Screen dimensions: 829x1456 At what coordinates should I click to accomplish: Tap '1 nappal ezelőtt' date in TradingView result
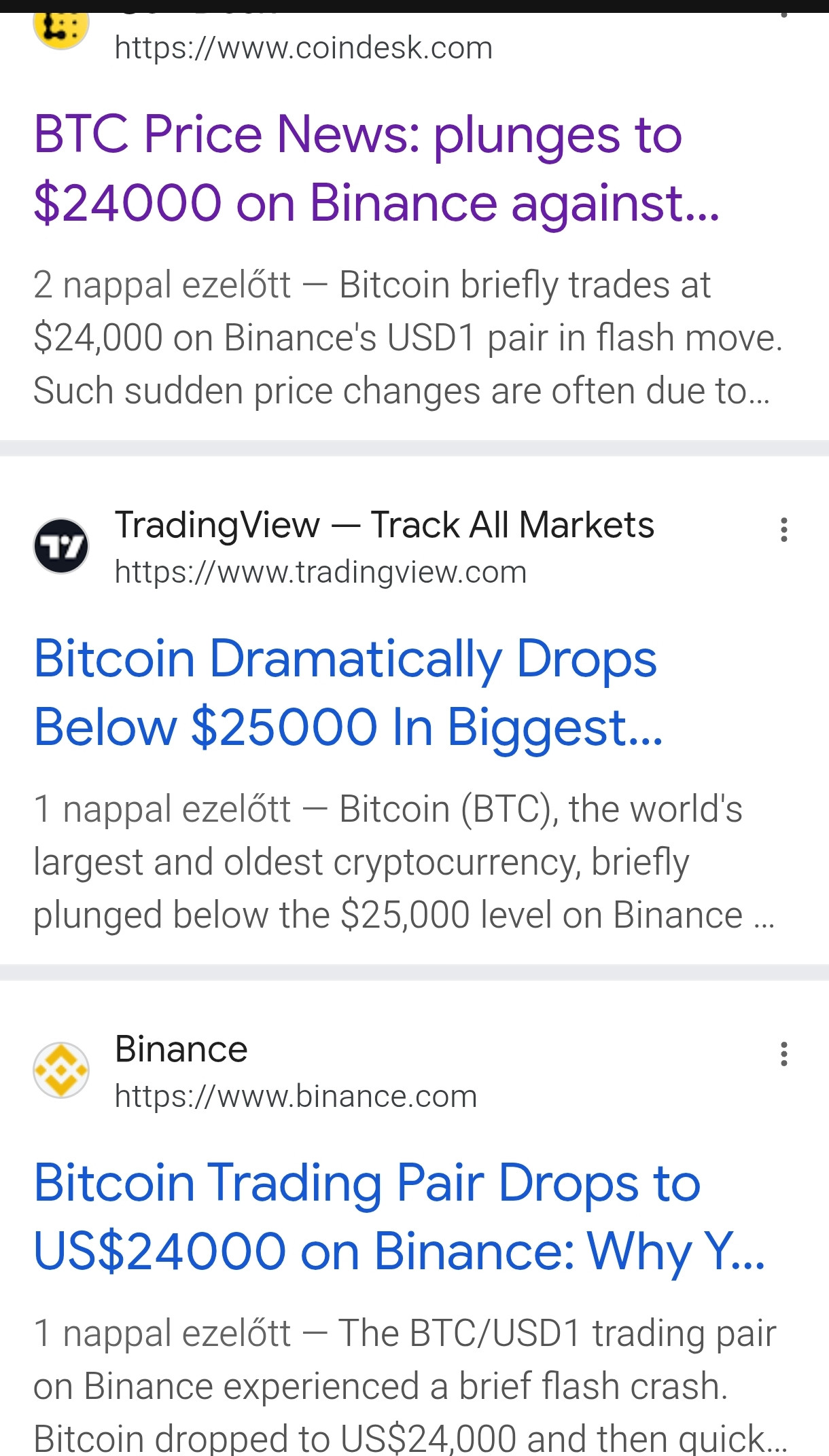coord(162,809)
